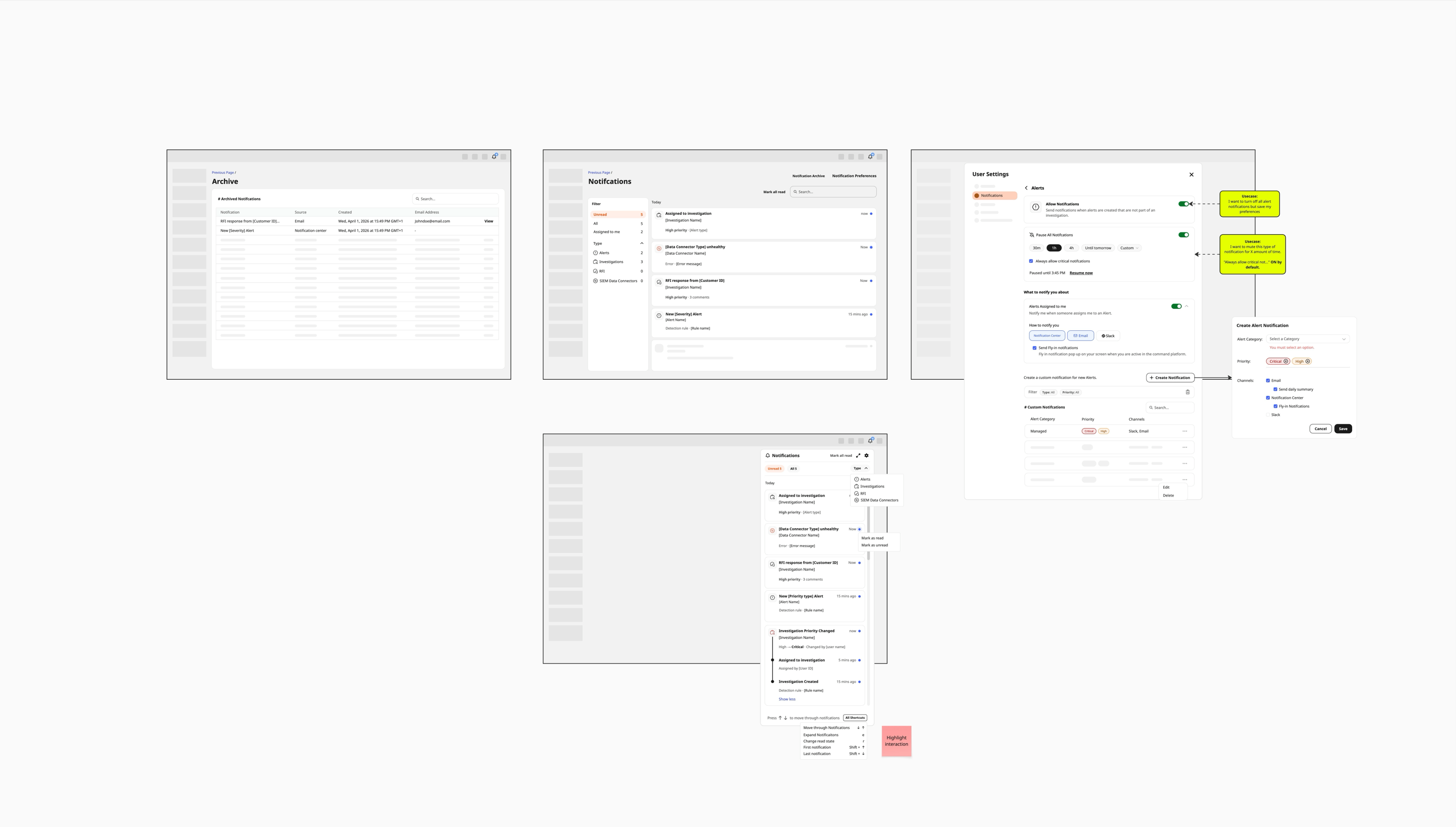The width and height of the screenshot is (1456, 827).
Task: Click the connector icon on the page's unhealthy card
Action: pos(659,249)
